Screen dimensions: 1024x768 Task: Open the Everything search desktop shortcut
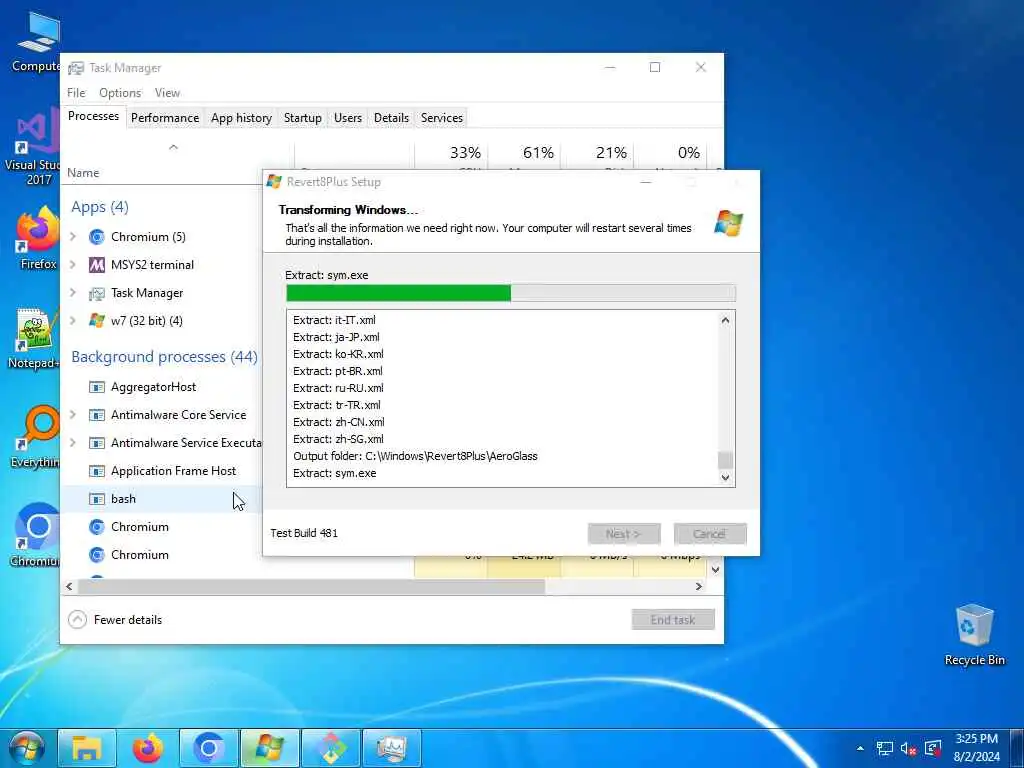(36, 436)
